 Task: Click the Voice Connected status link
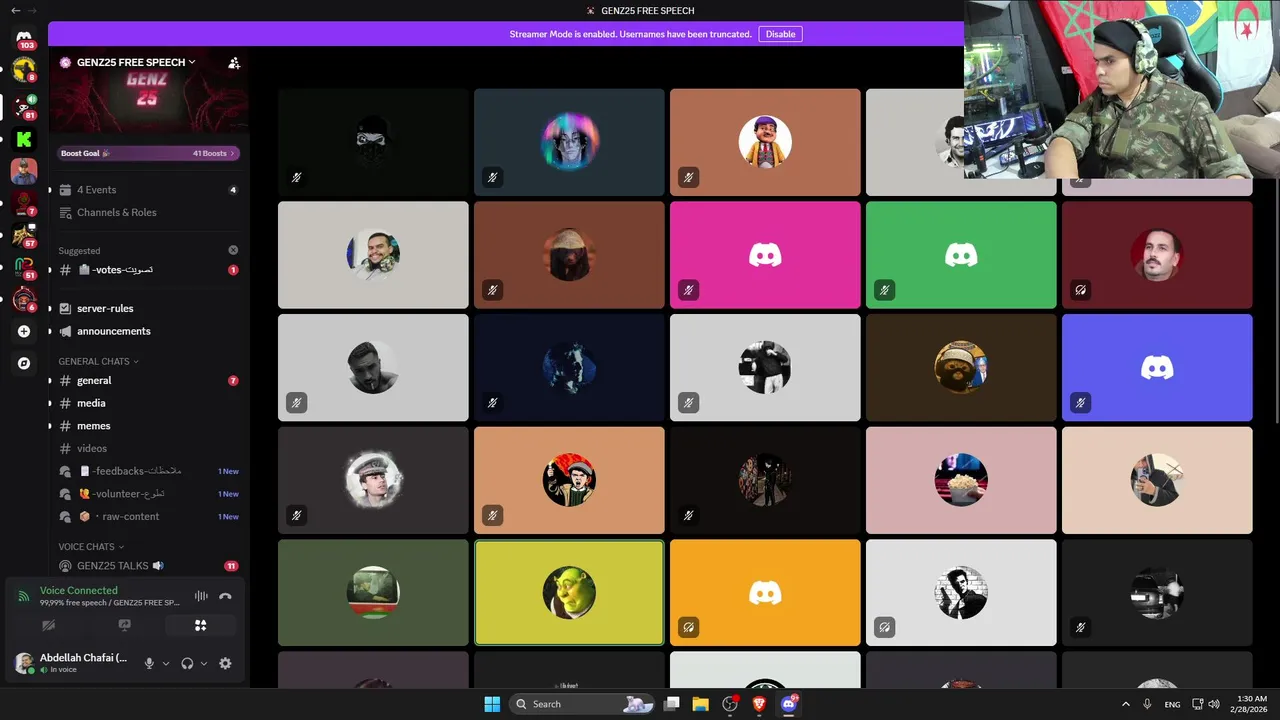tap(78, 590)
